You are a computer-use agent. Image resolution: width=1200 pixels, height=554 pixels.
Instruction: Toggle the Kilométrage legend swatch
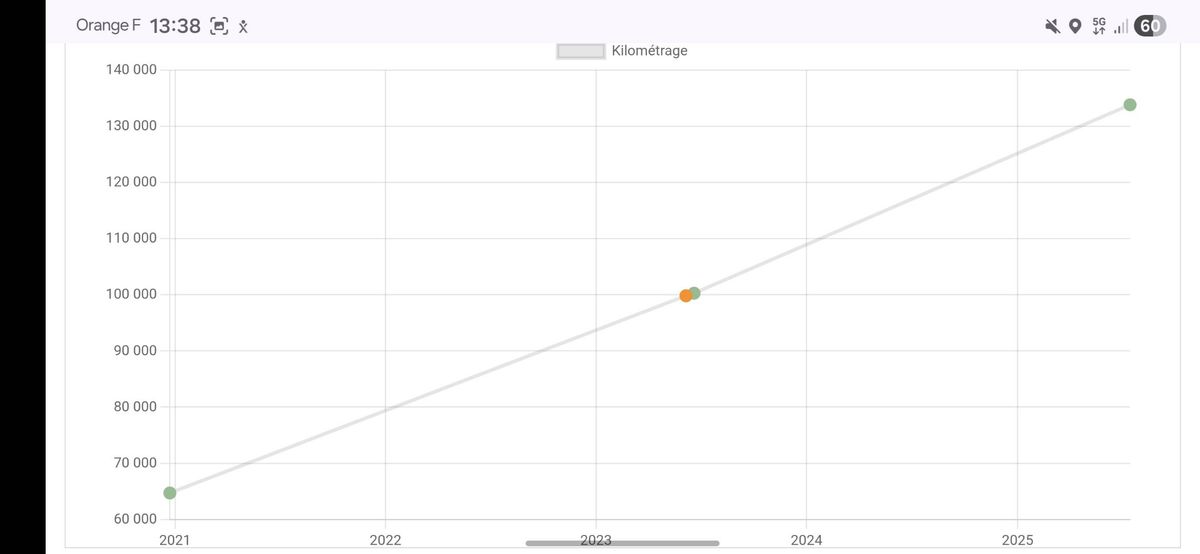[581, 51]
